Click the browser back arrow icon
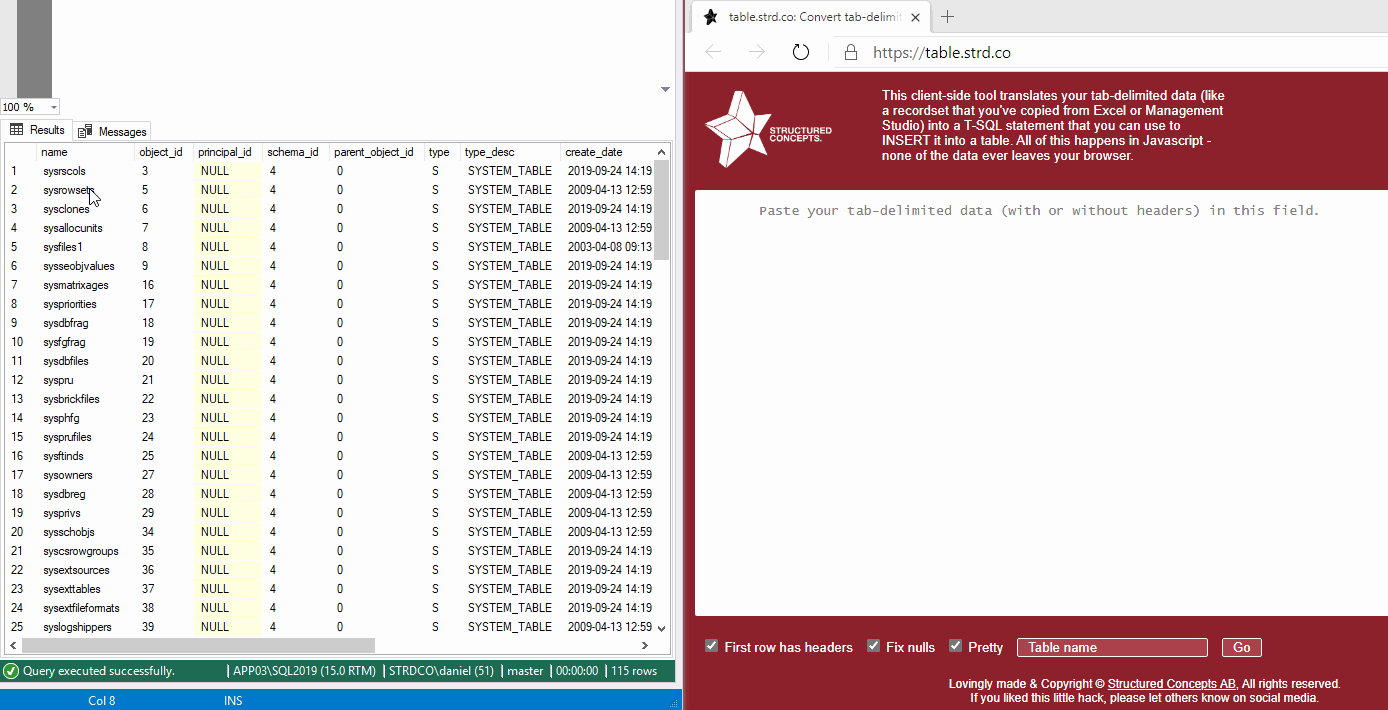 point(713,51)
